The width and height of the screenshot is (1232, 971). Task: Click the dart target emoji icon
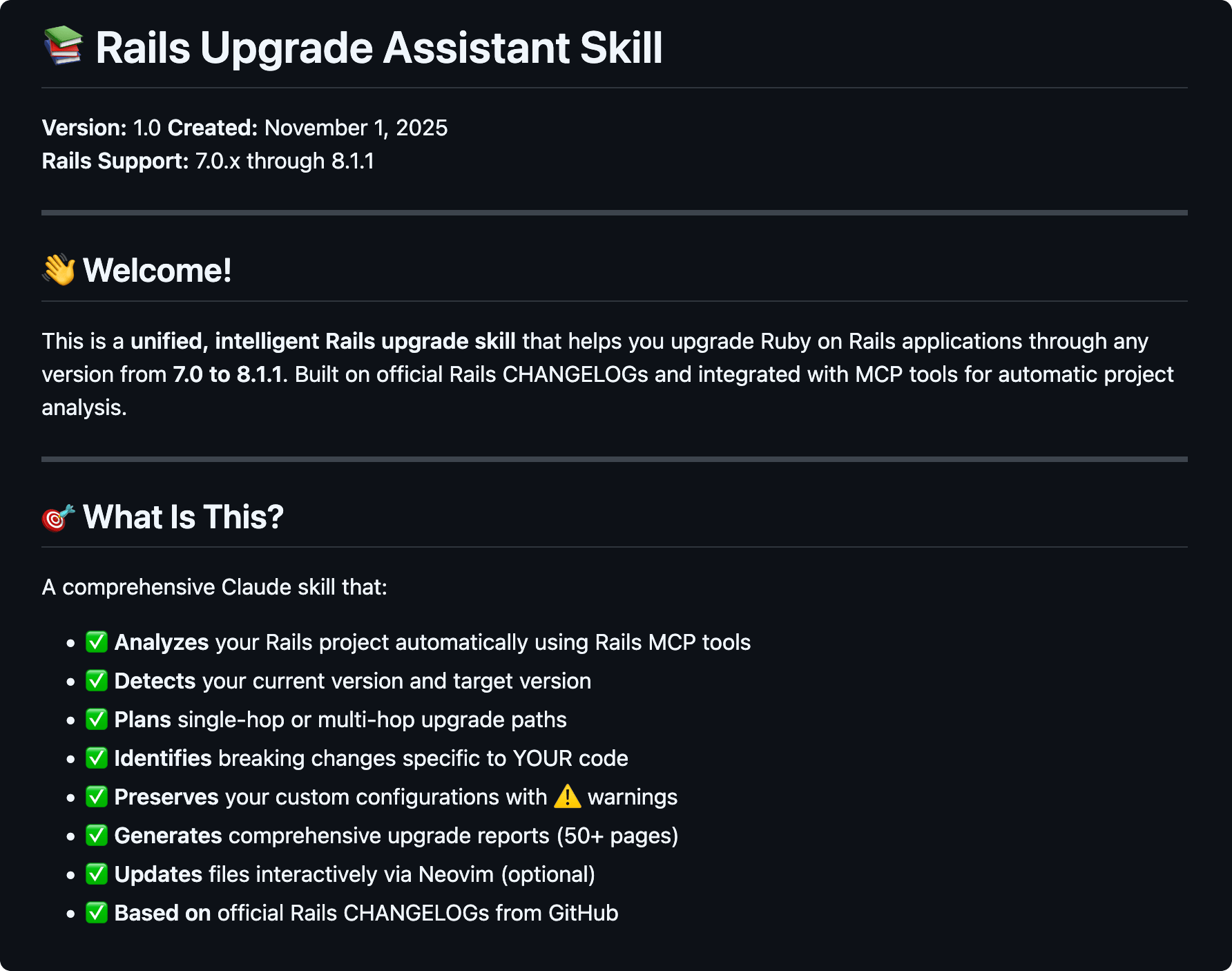pyautogui.click(x=59, y=517)
